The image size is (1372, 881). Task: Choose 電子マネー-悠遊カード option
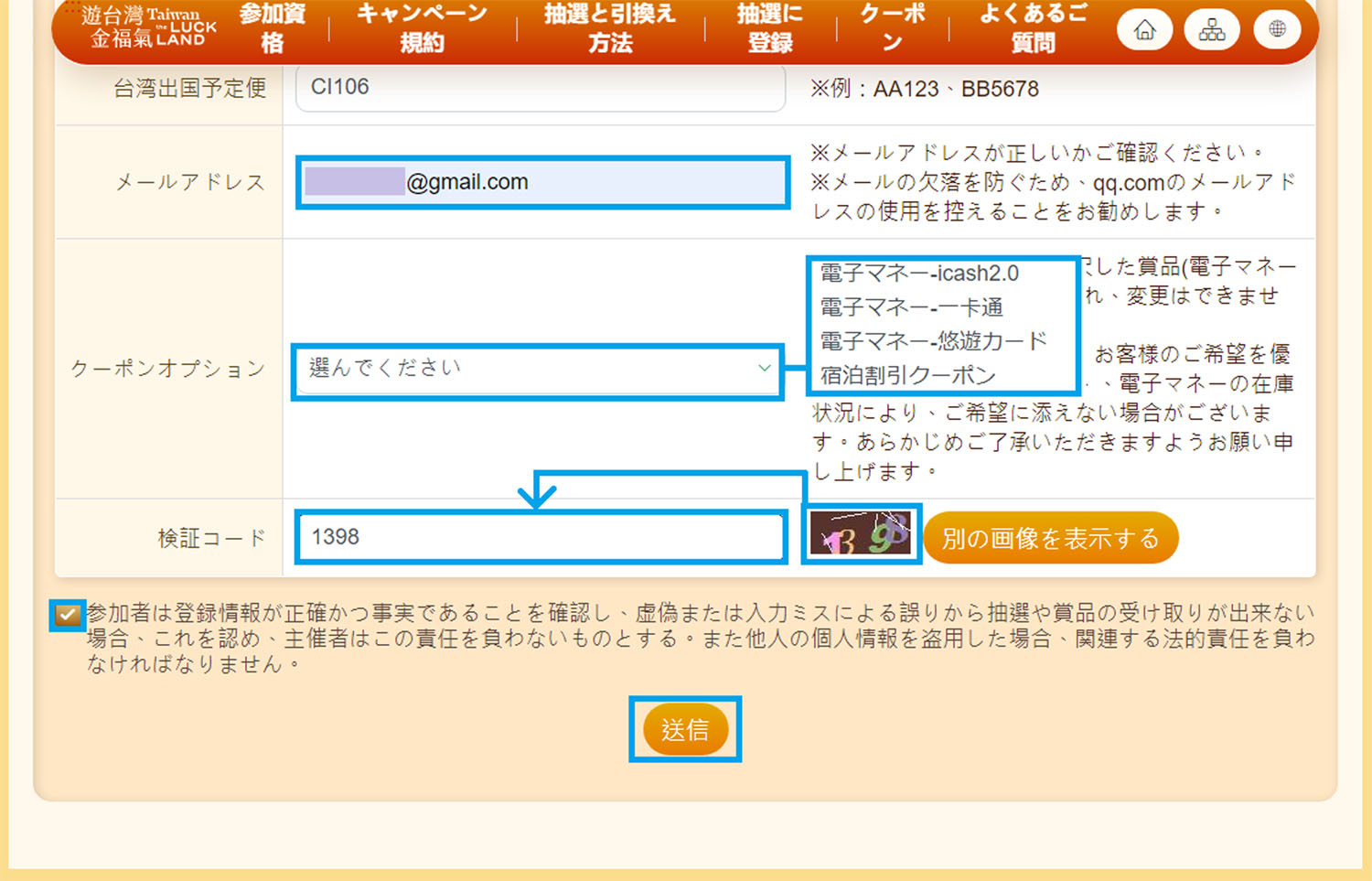(933, 341)
